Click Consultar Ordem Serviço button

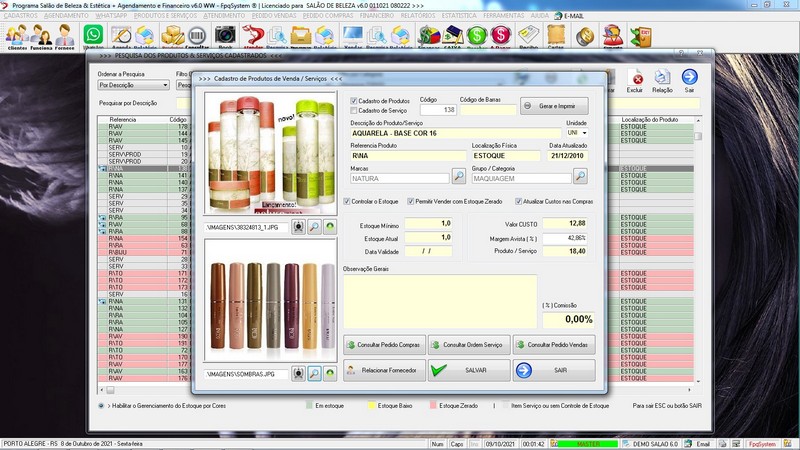[x=469, y=345]
